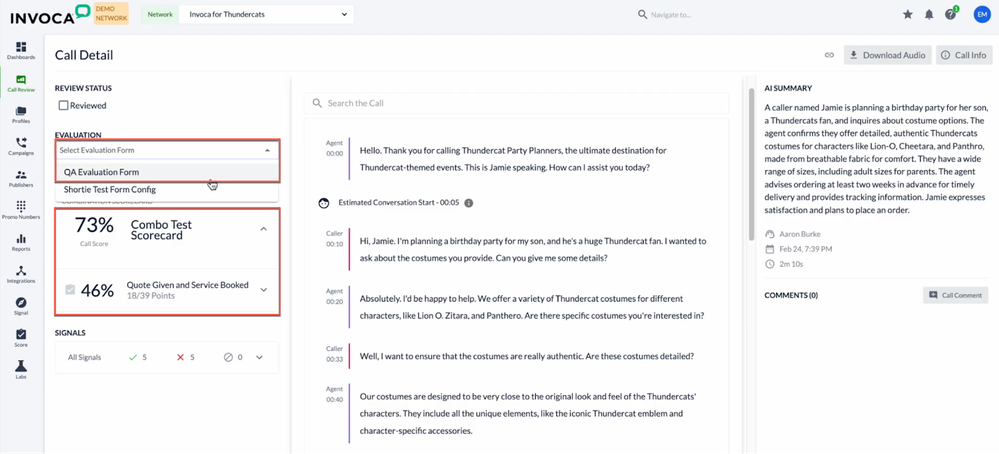999x454 pixels.
Task: Check the Reviewed checkbox
Action: [x=64, y=105]
